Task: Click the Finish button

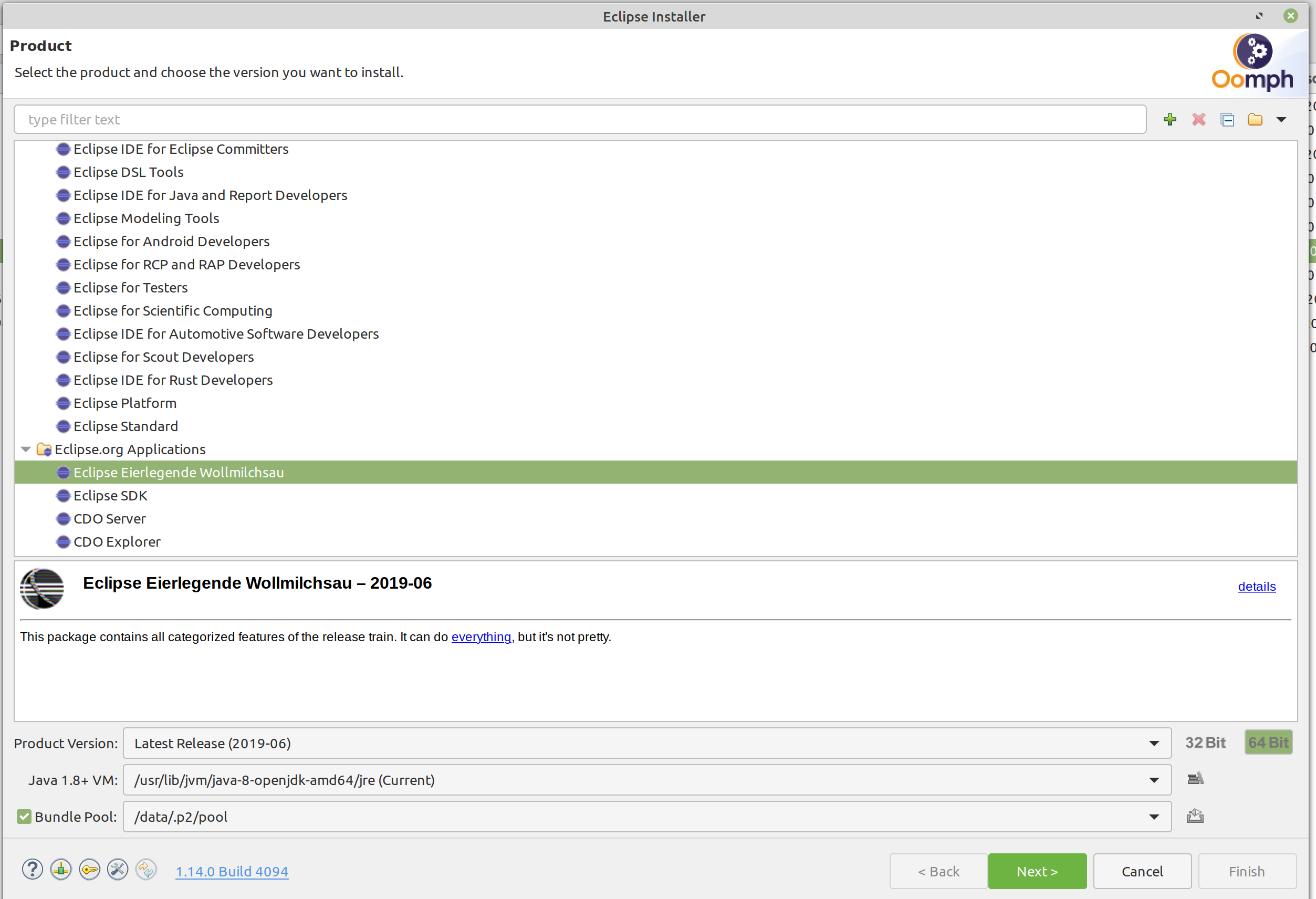Action: tap(1247, 871)
